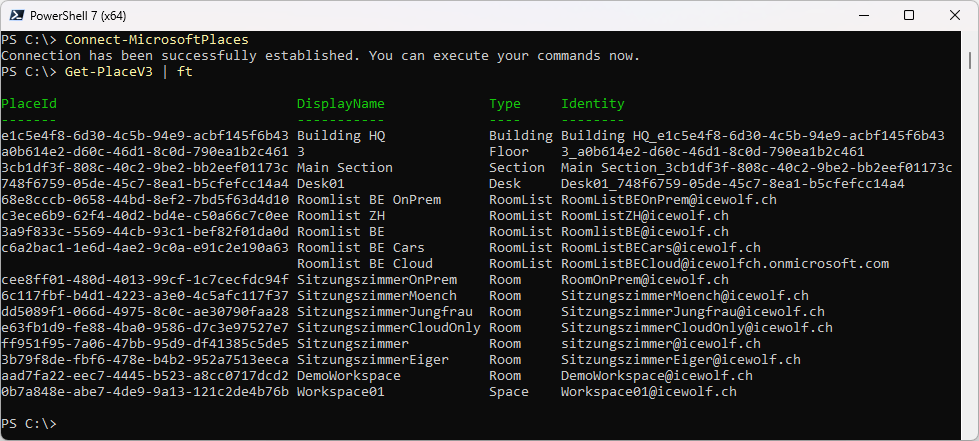This screenshot has height=441, width=979.
Task: Click the Get-PlaceV3 command line
Action: click(97, 72)
